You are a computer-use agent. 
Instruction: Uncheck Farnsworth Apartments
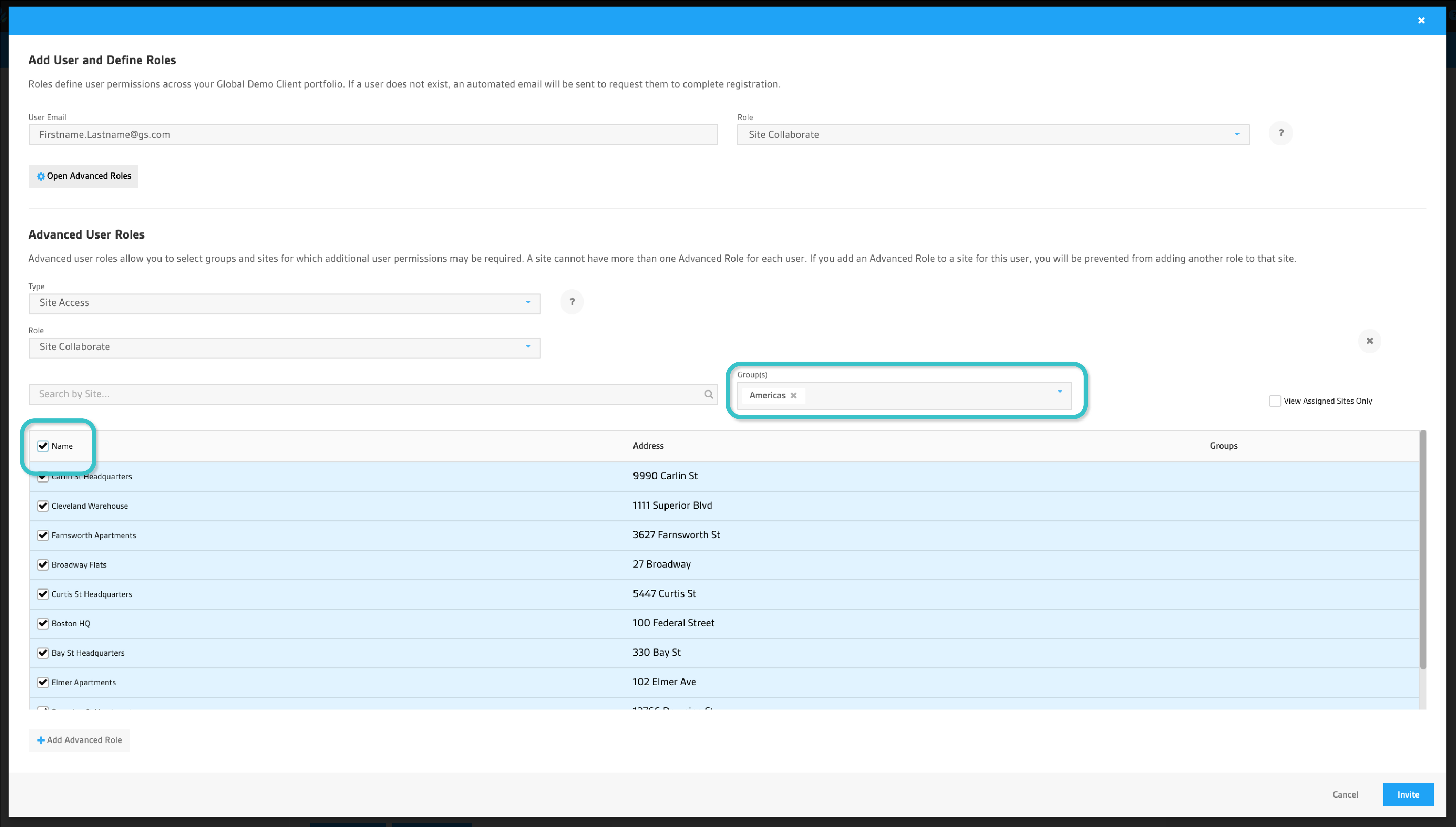(43, 536)
